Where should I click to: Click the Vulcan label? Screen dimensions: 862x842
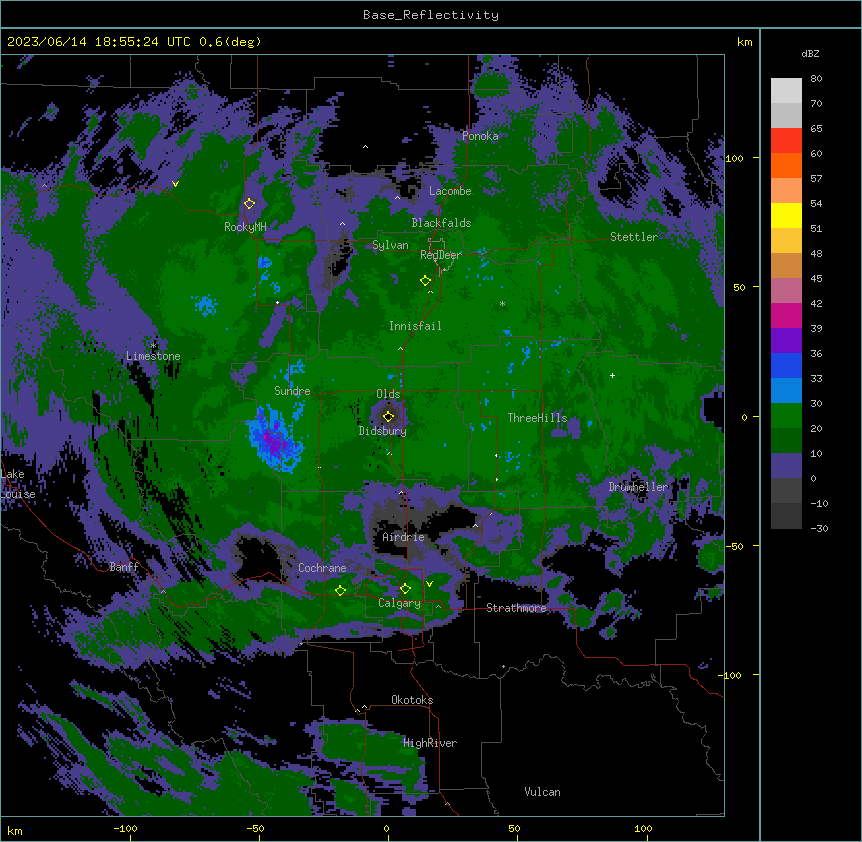tap(542, 792)
